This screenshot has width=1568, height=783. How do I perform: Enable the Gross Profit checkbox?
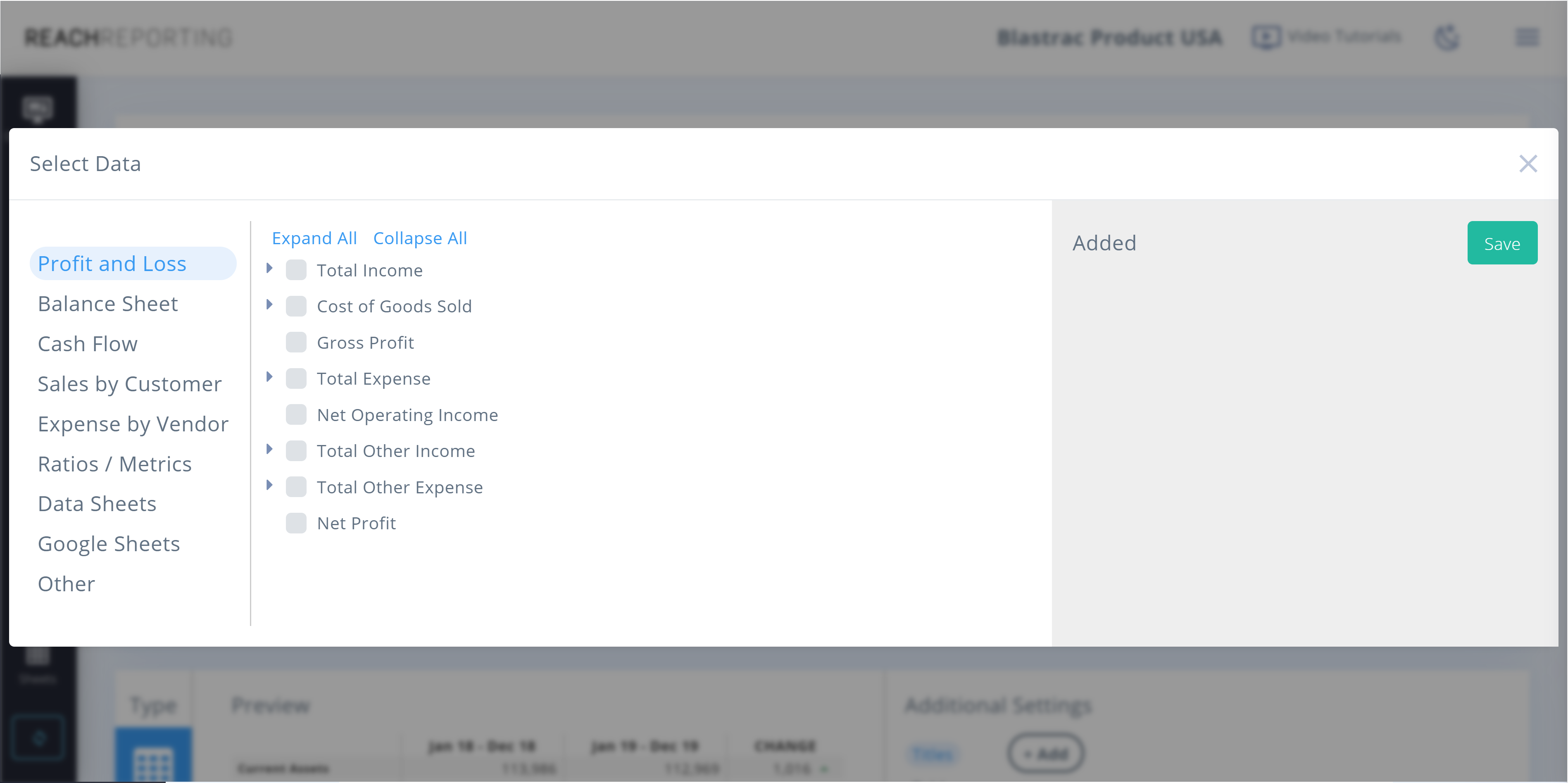pyautogui.click(x=296, y=342)
